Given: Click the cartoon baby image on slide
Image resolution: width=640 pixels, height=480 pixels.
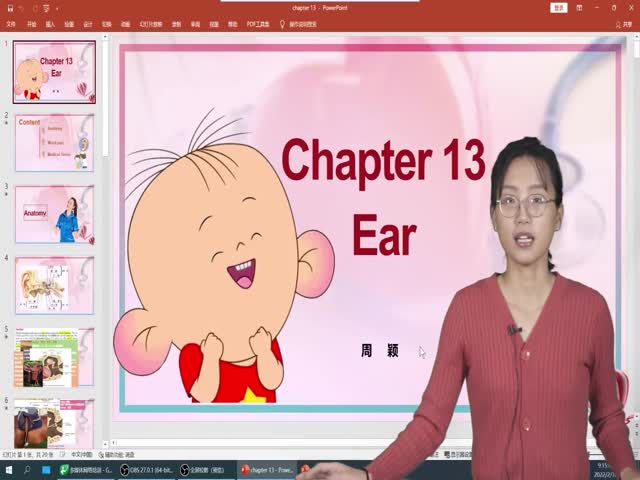Looking at the screenshot, I should [x=224, y=257].
